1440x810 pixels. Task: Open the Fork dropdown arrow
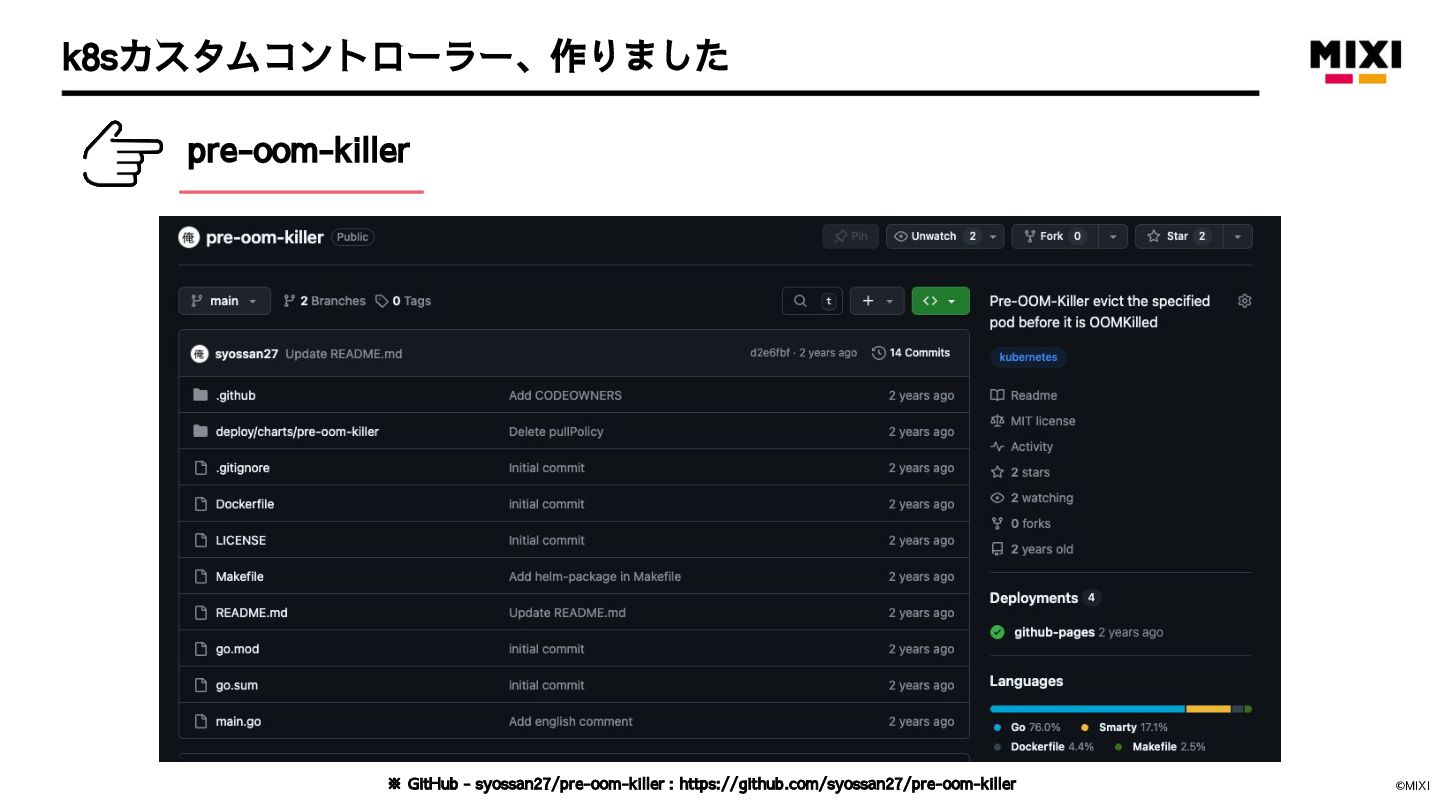(x=1113, y=236)
